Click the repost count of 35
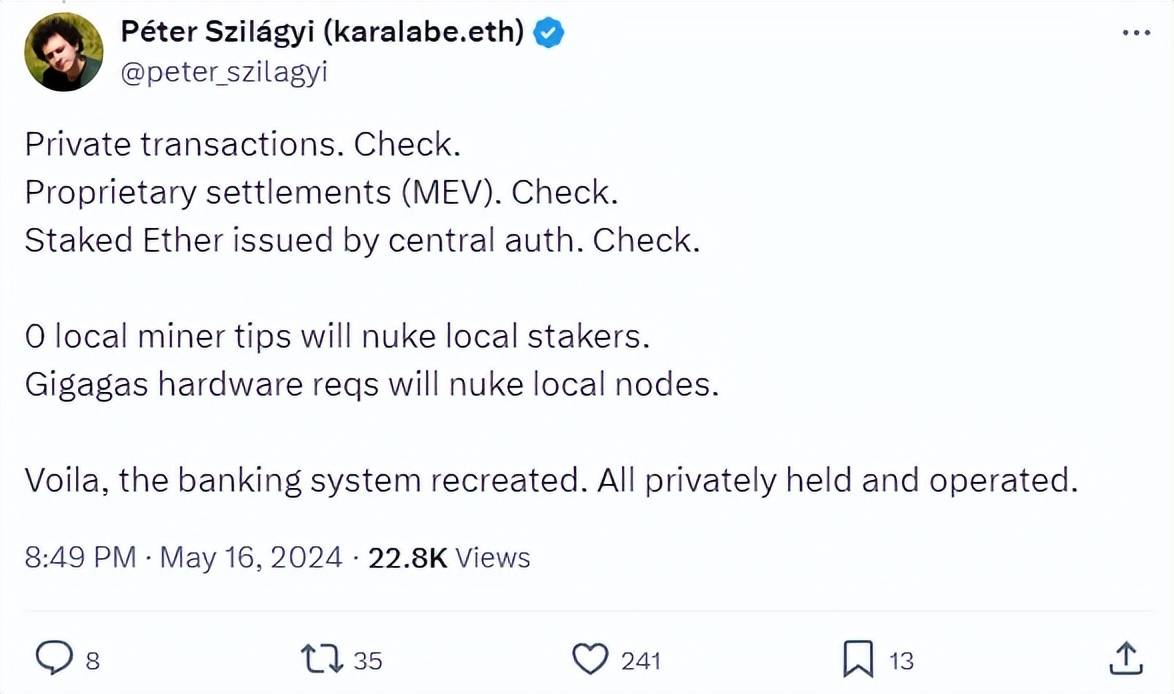This screenshot has width=1174, height=694. coord(368,661)
